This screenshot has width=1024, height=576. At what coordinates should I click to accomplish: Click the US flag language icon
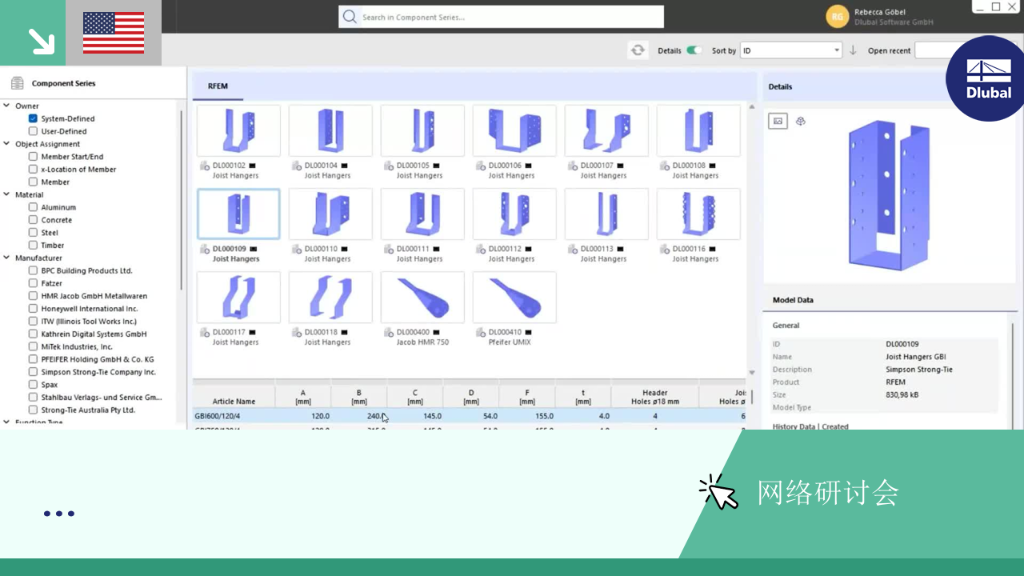(x=114, y=33)
